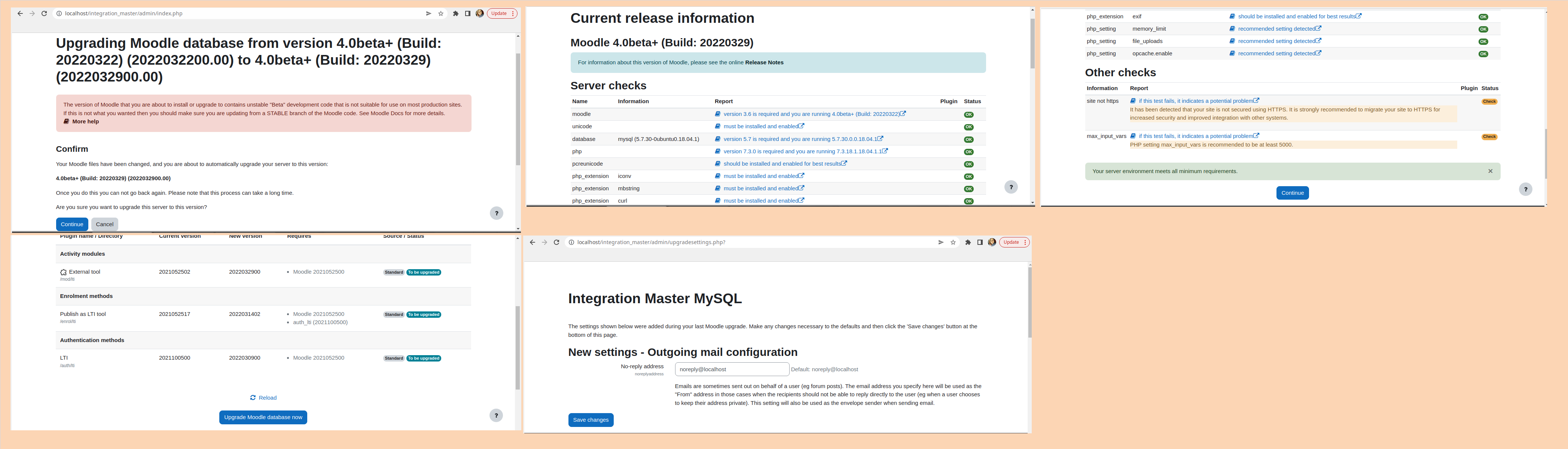Click Check badge in site not https row

click(x=1489, y=102)
